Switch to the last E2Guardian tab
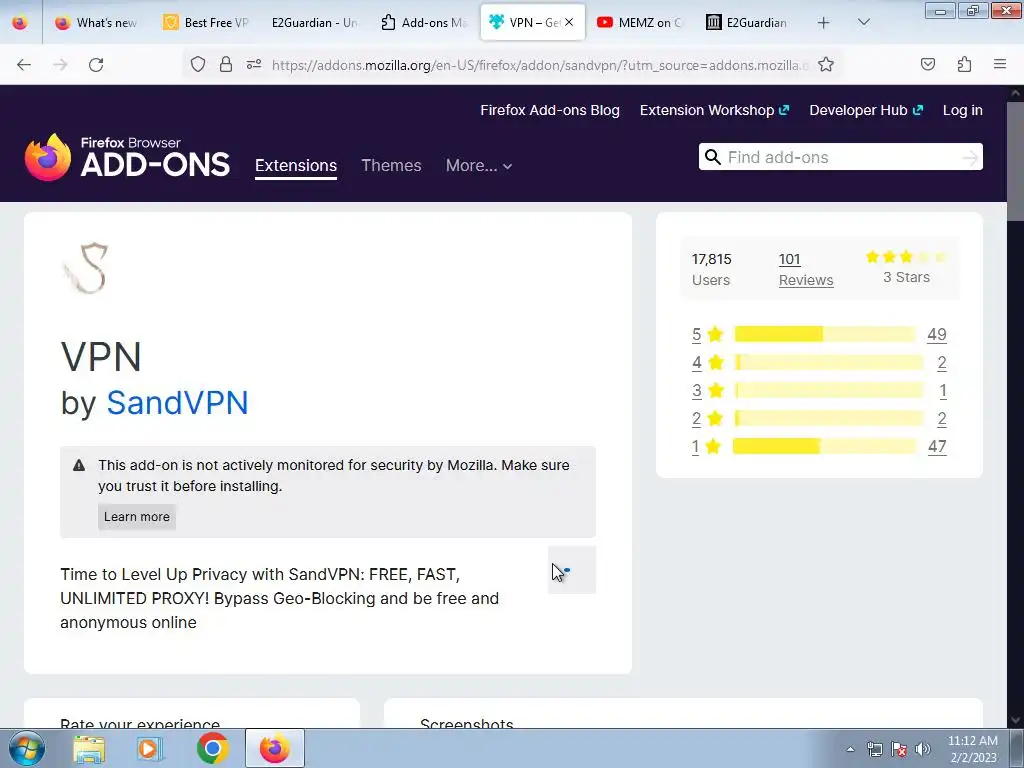Screen dimensions: 1024x768 [x=749, y=22]
